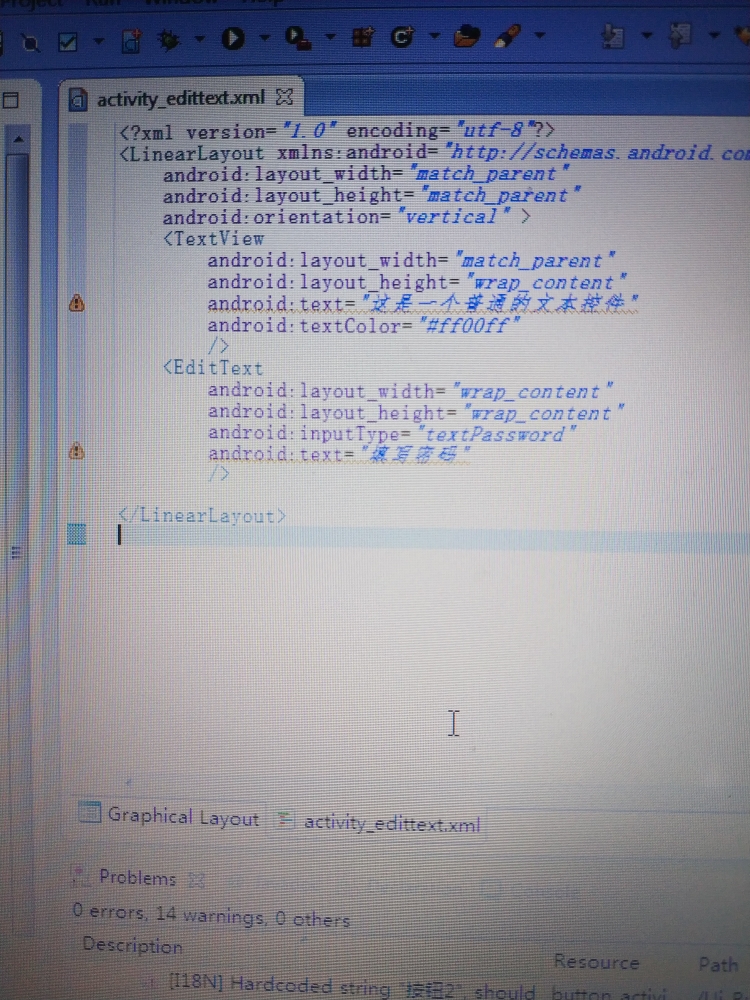This screenshot has width=750, height=1000.
Task: Place cursor on the empty line after </LinearLayout>
Action: pos(434,537)
